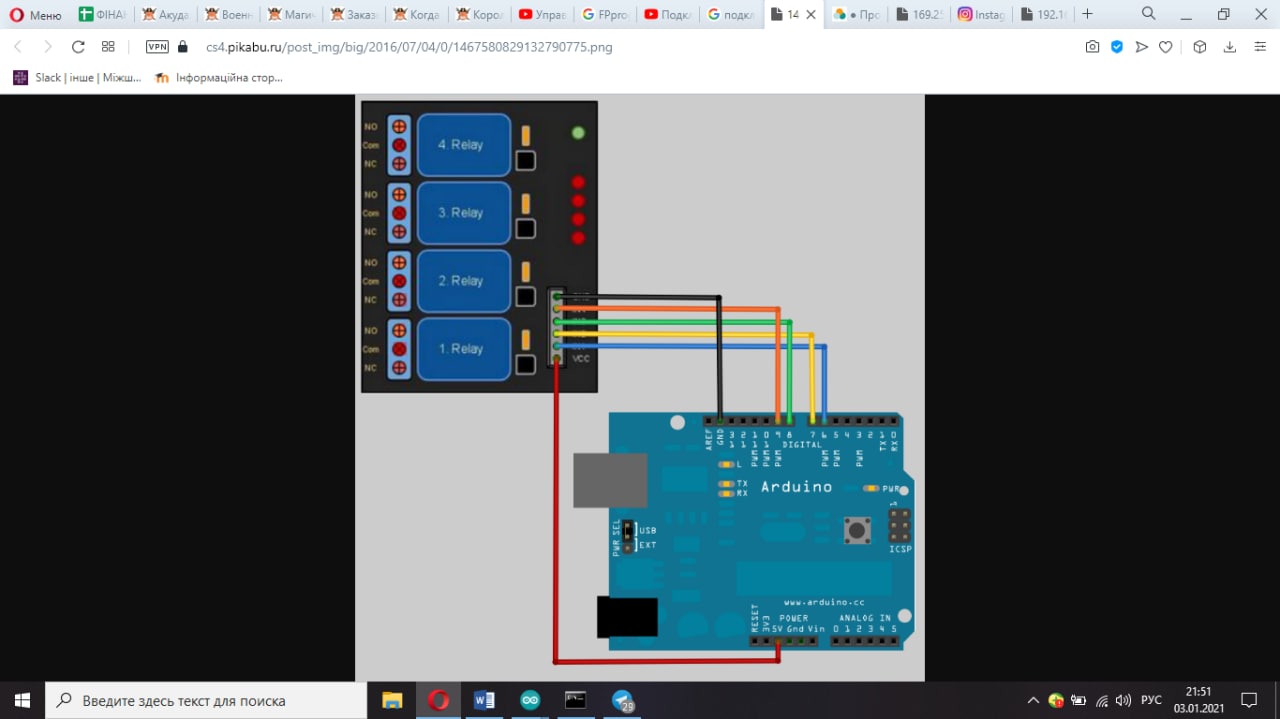Image resolution: width=1280 pixels, height=719 pixels.
Task: Switch to the FPpro tab
Action: click(x=607, y=15)
